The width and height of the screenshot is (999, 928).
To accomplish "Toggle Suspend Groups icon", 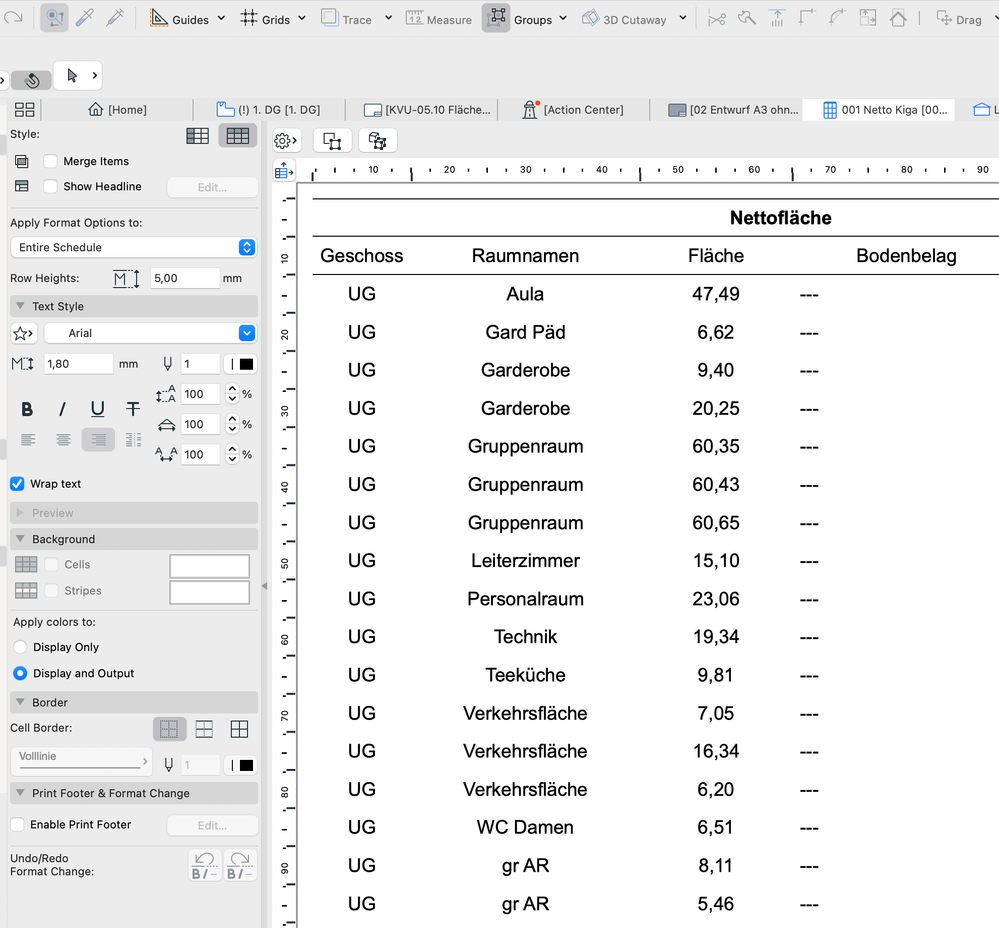I will [x=496, y=18].
